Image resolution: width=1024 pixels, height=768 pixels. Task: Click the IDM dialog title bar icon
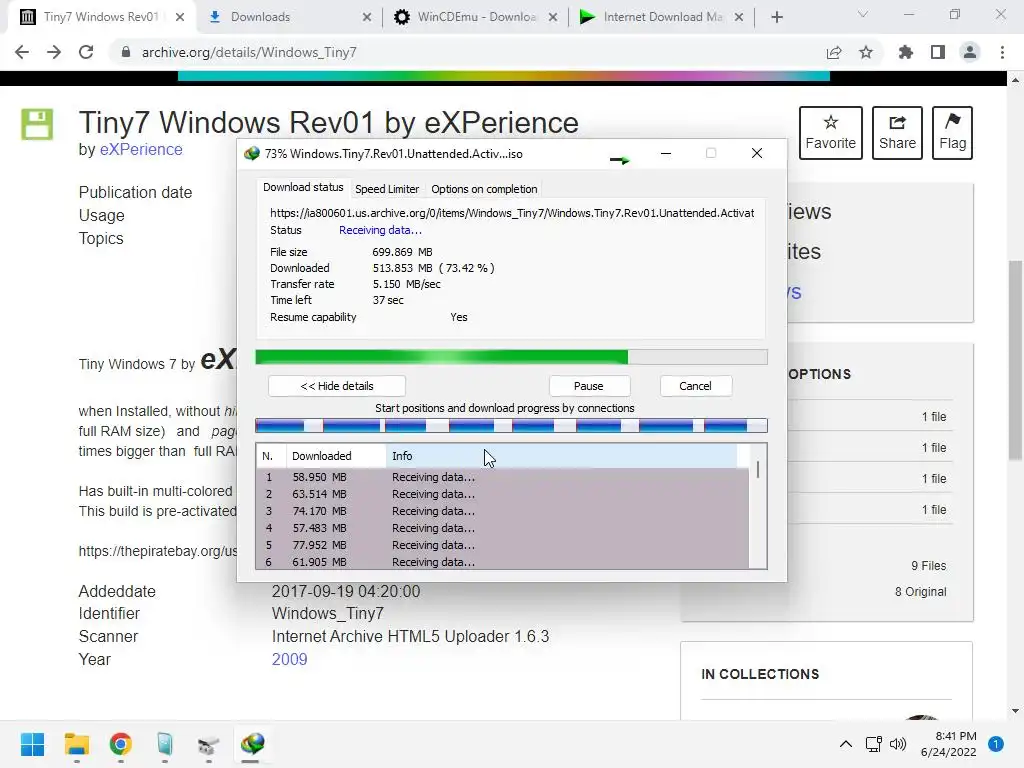pos(251,154)
